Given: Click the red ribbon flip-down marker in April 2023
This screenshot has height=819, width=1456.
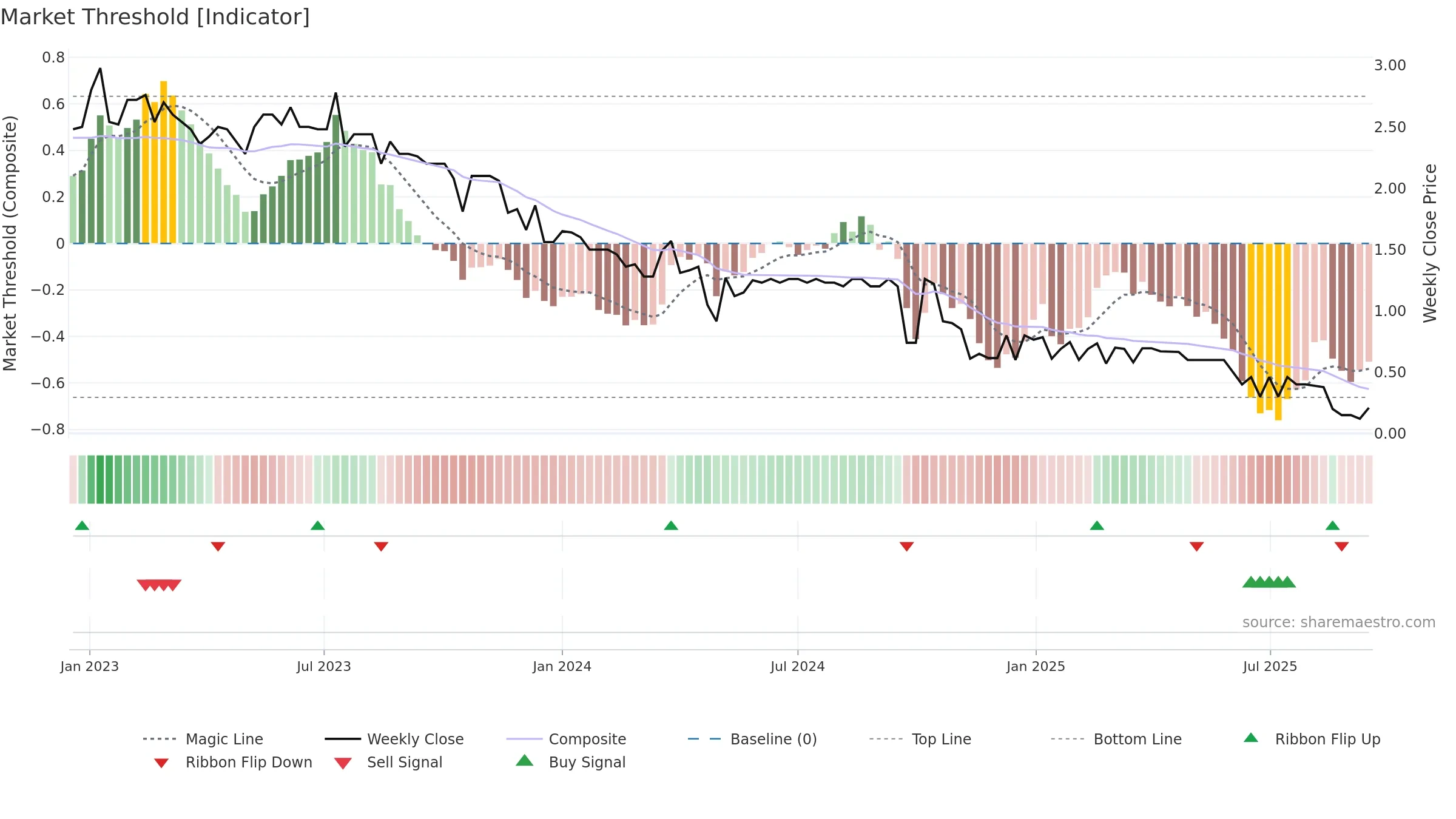Looking at the screenshot, I should click(218, 547).
